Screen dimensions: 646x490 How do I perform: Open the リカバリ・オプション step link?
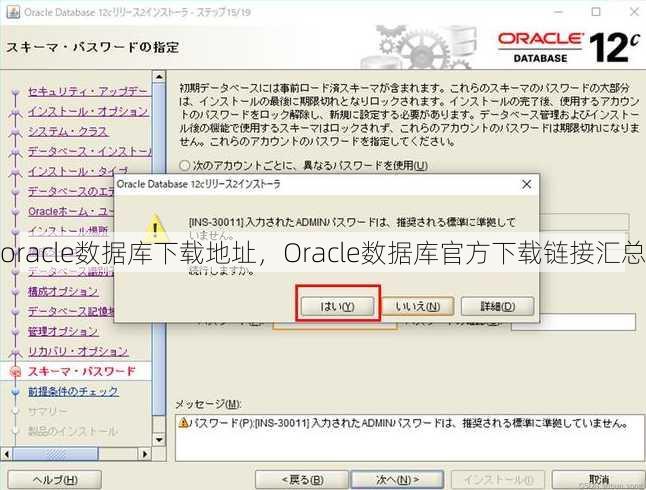(78, 351)
